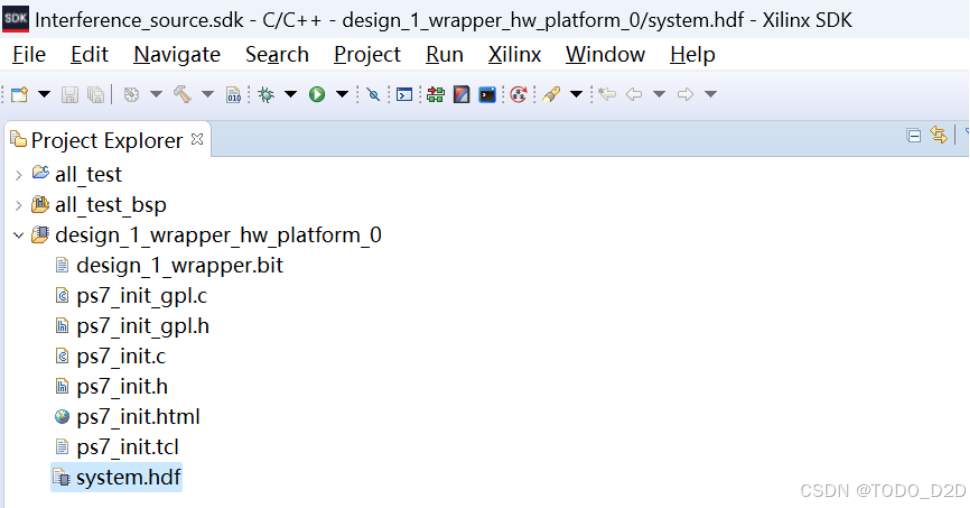This screenshot has height=508, width=970.
Task: Click the Collapse All icon
Action: click(x=913, y=136)
